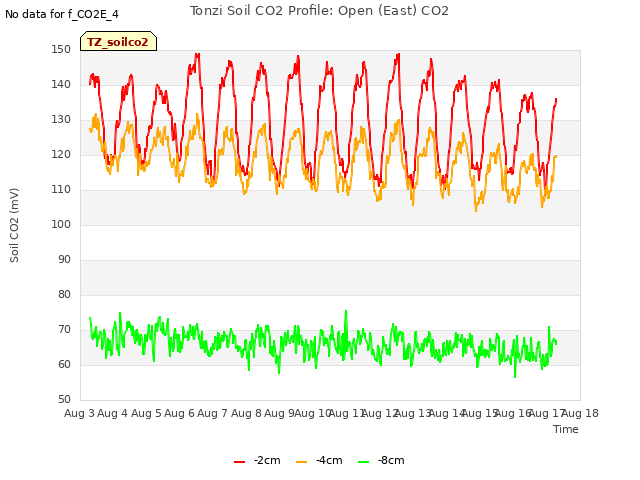Screen dimensions: 640x480
Task: Click the 'No data for f_CO2E_4' message
Action: pos(62,14)
